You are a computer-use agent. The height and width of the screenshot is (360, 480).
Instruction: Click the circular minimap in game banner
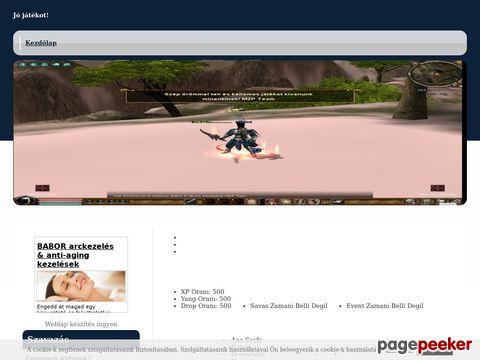pyautogui.click(x=435, y=74)
